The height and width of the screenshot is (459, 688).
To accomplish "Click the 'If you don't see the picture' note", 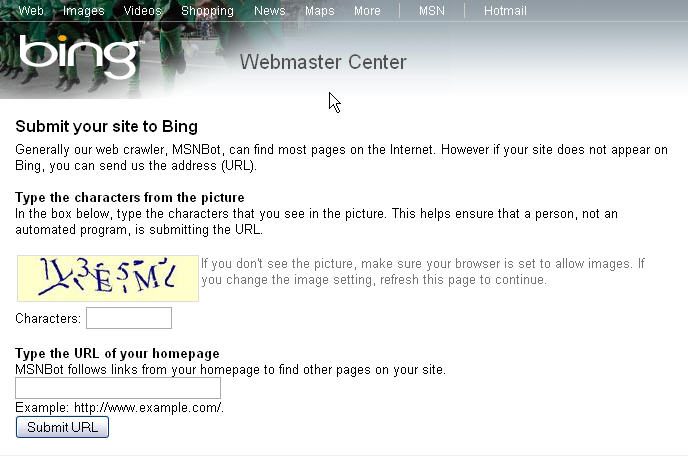I will (x=423, y=272).
